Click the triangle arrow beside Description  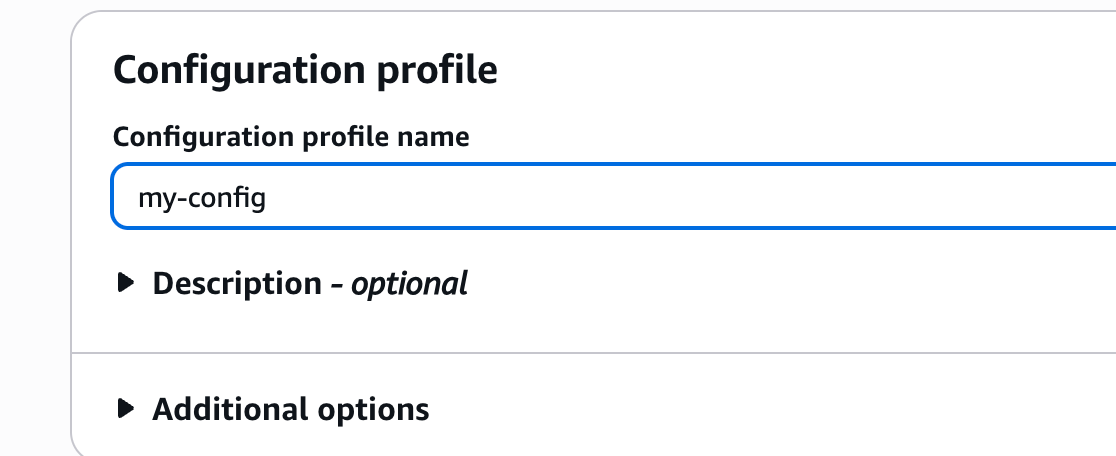(x=126, y=284)
